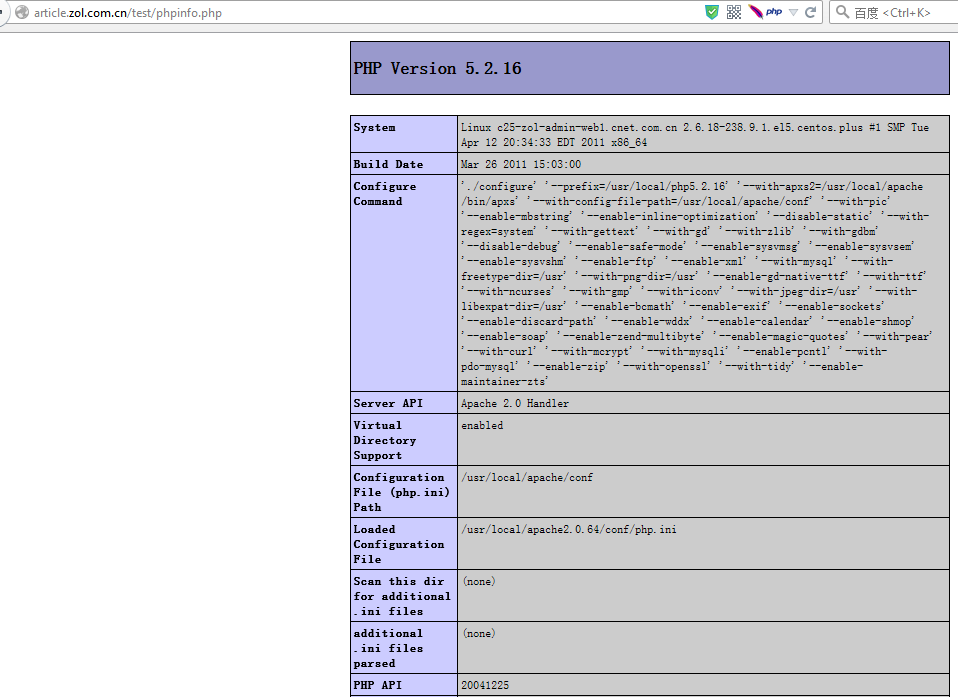The width and height of the screenshot is (958, 697).
Task: Select the Loaded Configuration File label
Action: pos(398,544)
